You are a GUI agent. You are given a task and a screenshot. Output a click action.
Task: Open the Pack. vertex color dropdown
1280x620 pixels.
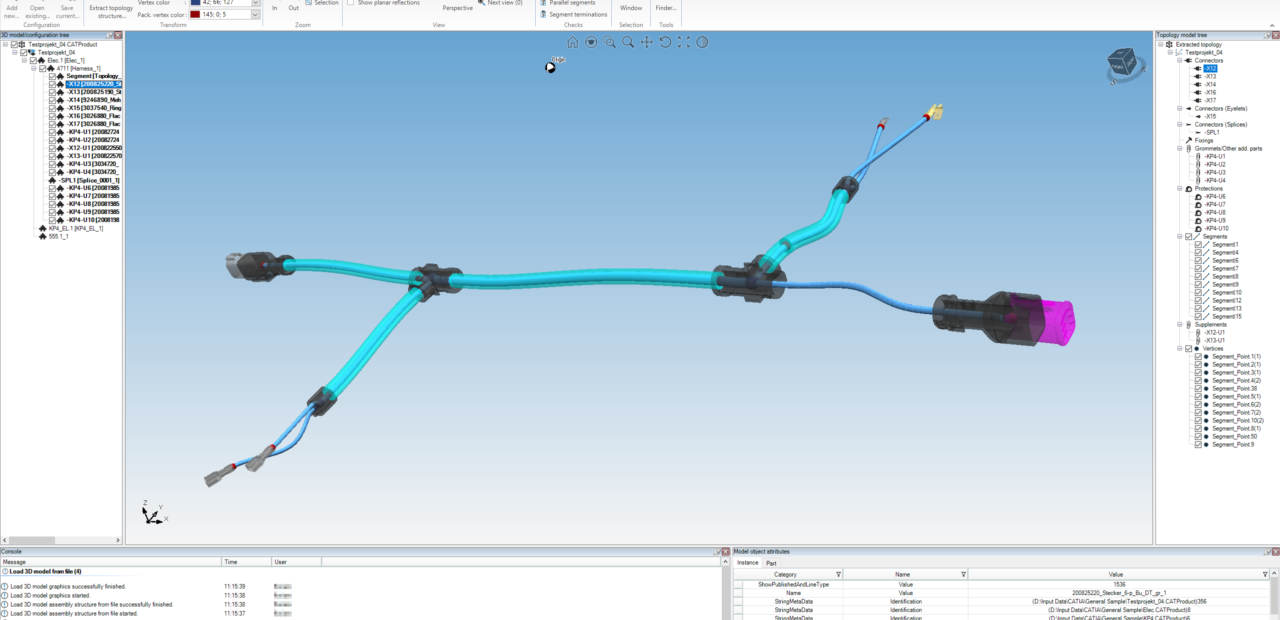(255, 15)
